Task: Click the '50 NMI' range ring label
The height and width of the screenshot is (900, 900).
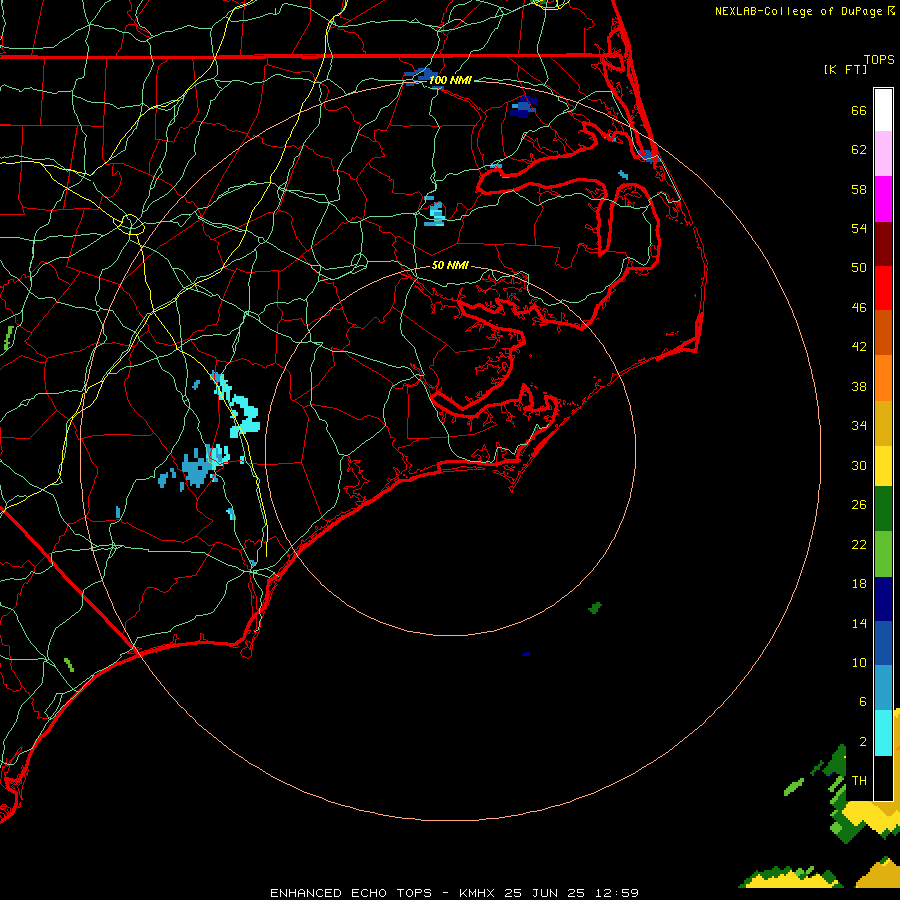Action: pyautogui.click(x=450, y=265)
